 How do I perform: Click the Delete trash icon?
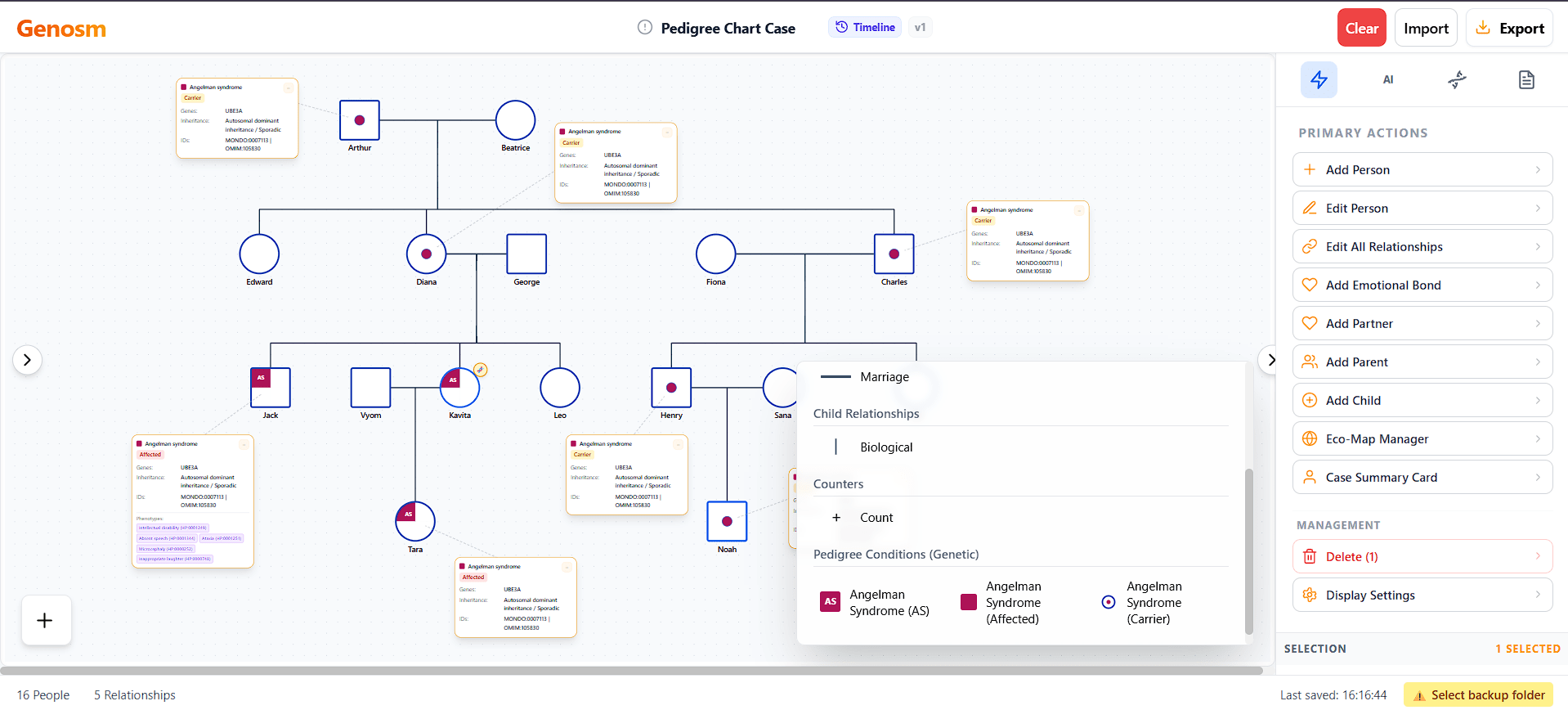point(1310,556)
